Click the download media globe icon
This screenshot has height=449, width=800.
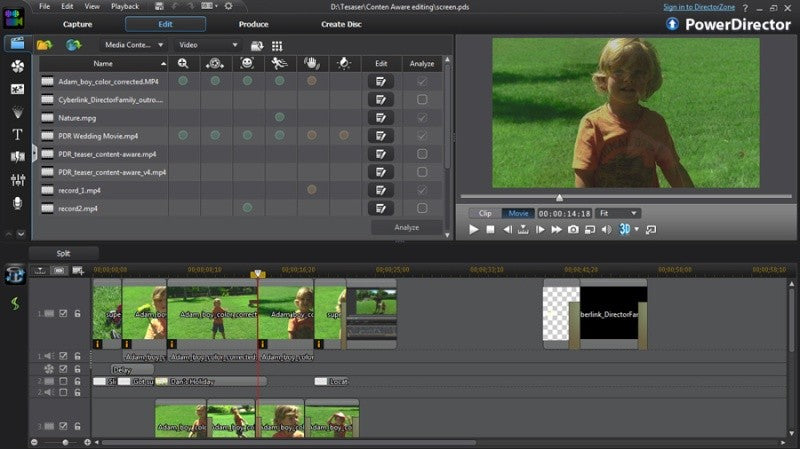[73, 45]
